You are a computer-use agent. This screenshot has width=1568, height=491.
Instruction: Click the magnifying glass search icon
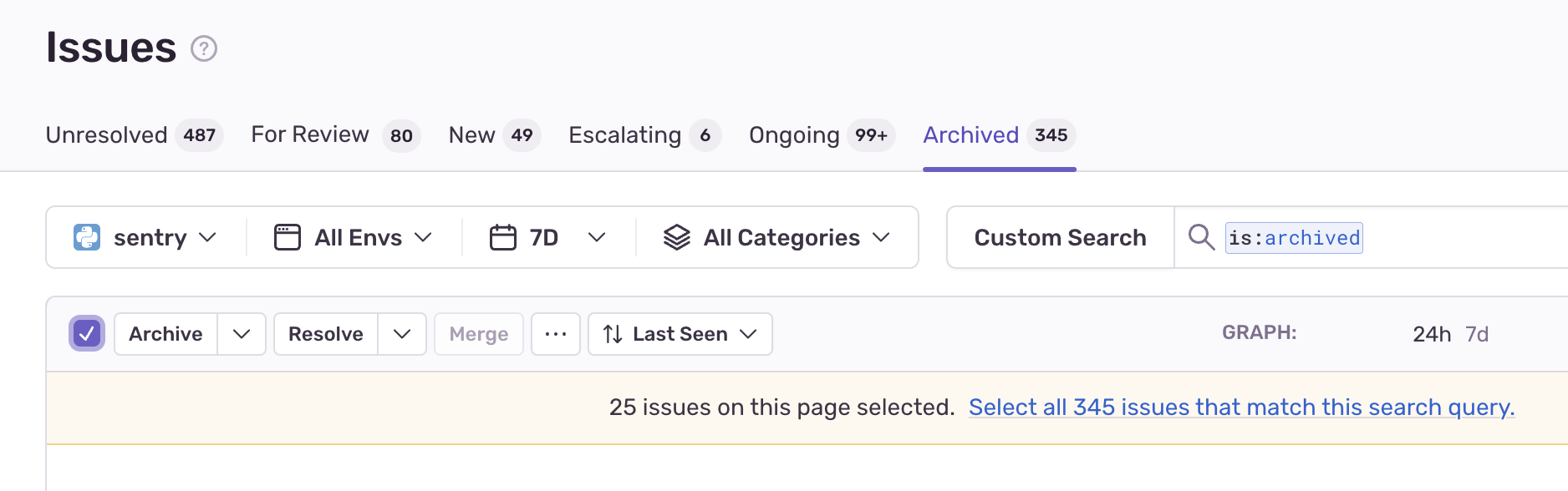pos(1201,237)
